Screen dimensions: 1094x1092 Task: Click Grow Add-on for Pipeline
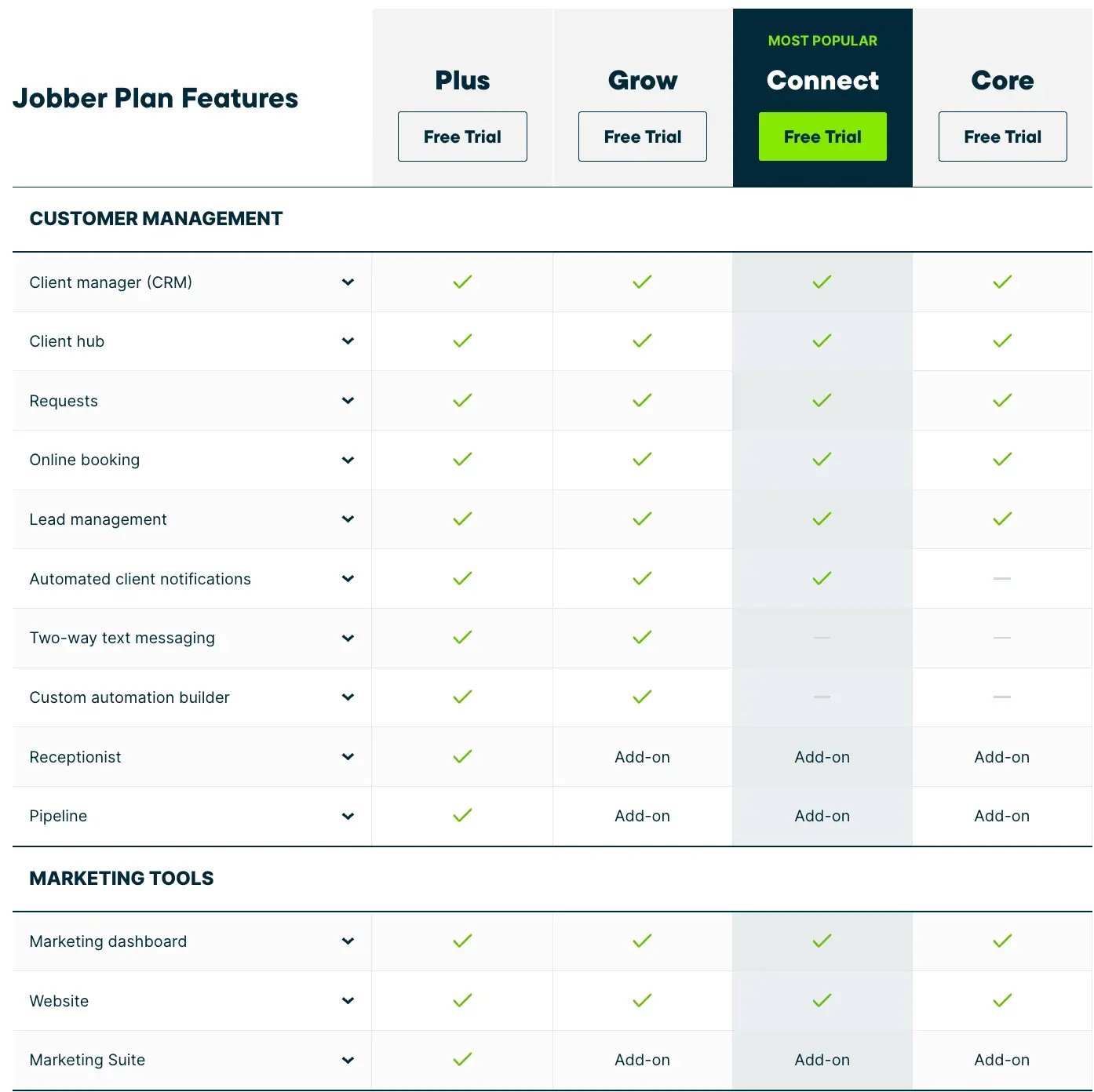coord(642,816)
